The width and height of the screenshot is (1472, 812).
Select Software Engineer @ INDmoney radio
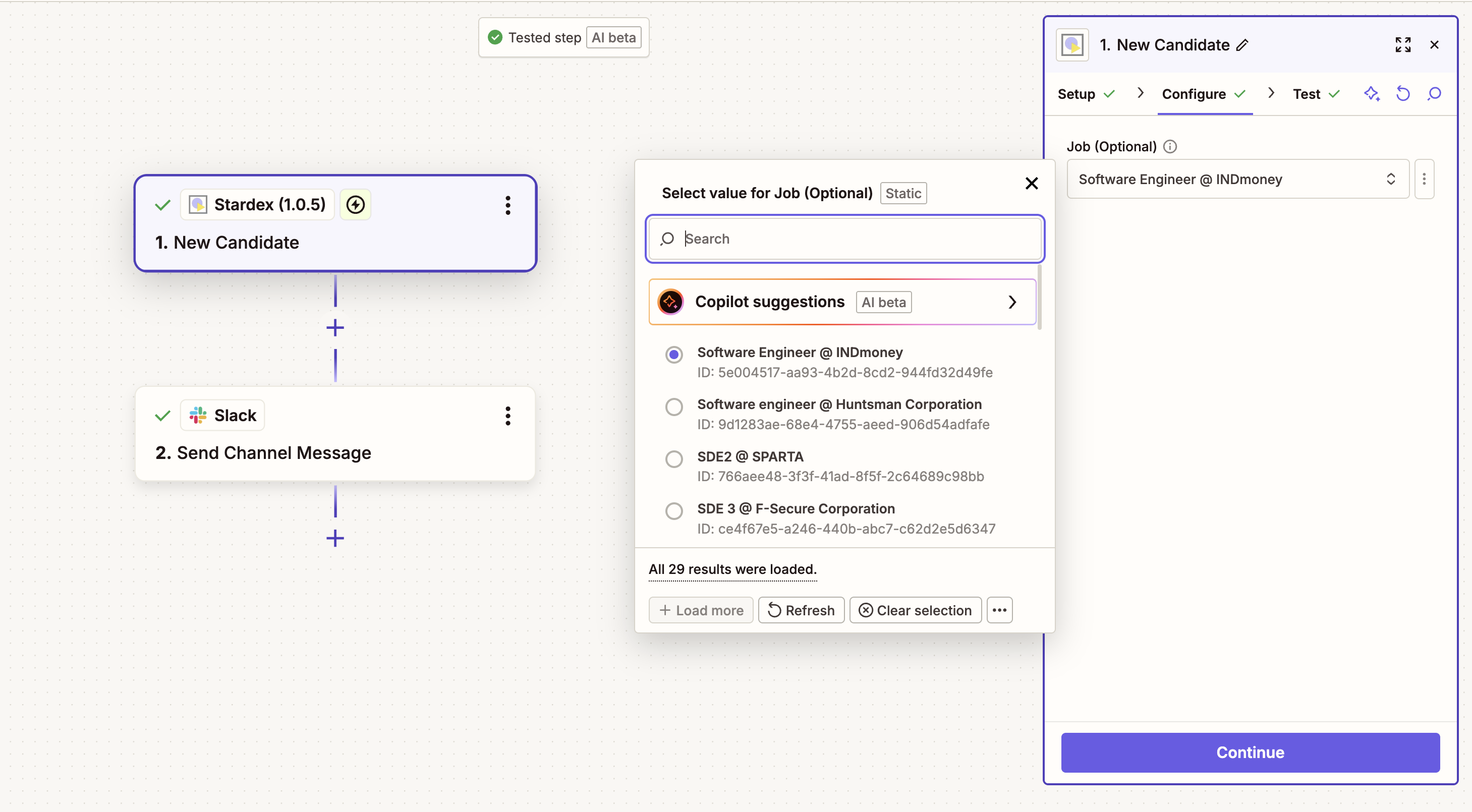[674, 355]
